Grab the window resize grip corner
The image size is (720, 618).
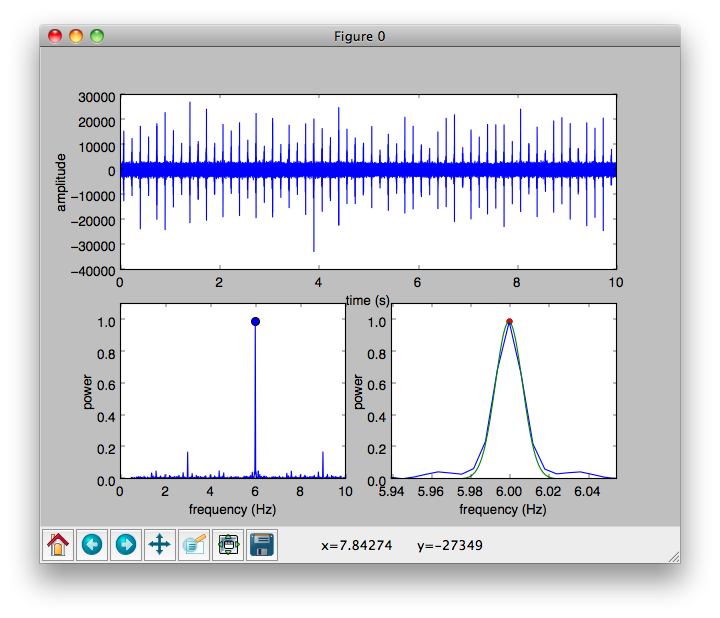click(674, 557)
